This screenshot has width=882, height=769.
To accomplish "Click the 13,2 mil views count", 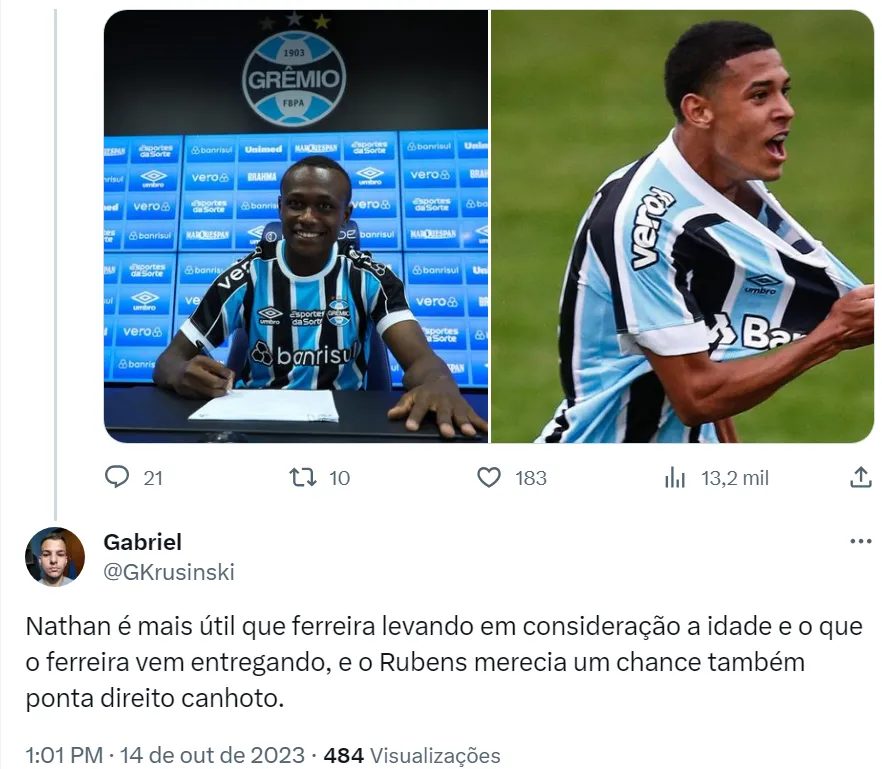I will [735, 478].
